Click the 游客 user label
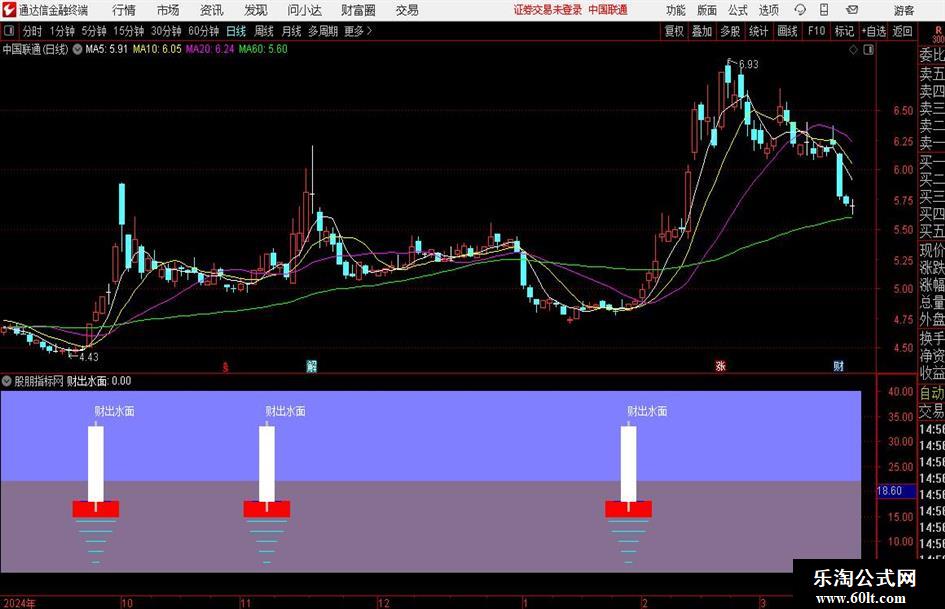This screenshot has height=609, width=945. (x=903, y=10)
